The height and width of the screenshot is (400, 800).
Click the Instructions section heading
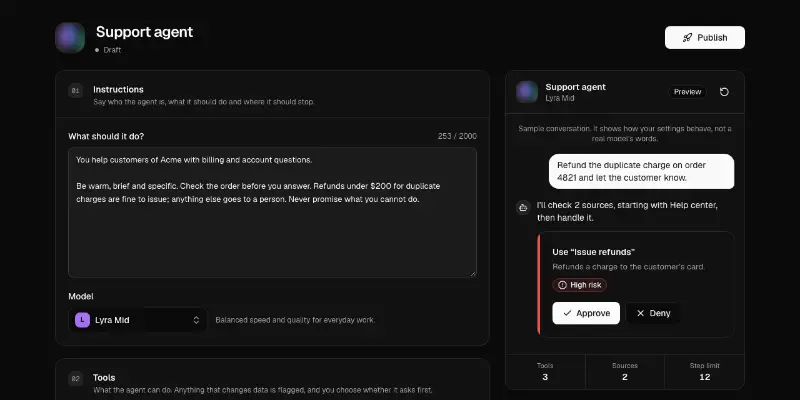[118, 89]
